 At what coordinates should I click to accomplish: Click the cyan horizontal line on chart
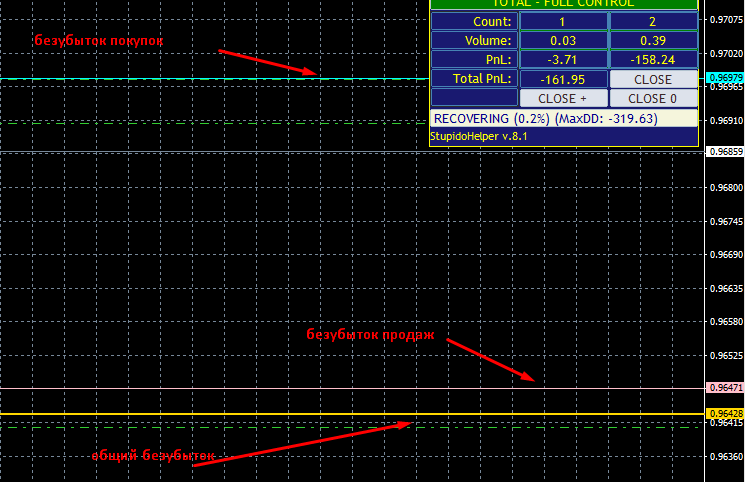click(x=214, y=79)
